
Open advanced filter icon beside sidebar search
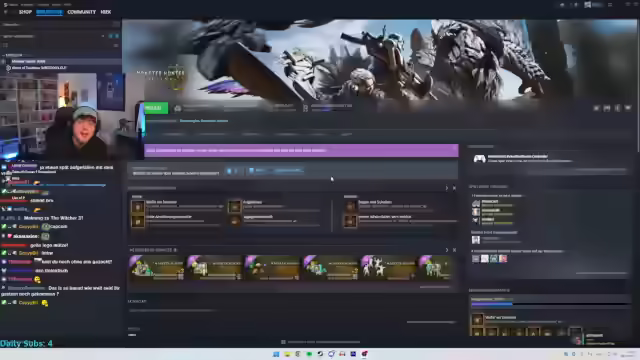coord(116,45)
